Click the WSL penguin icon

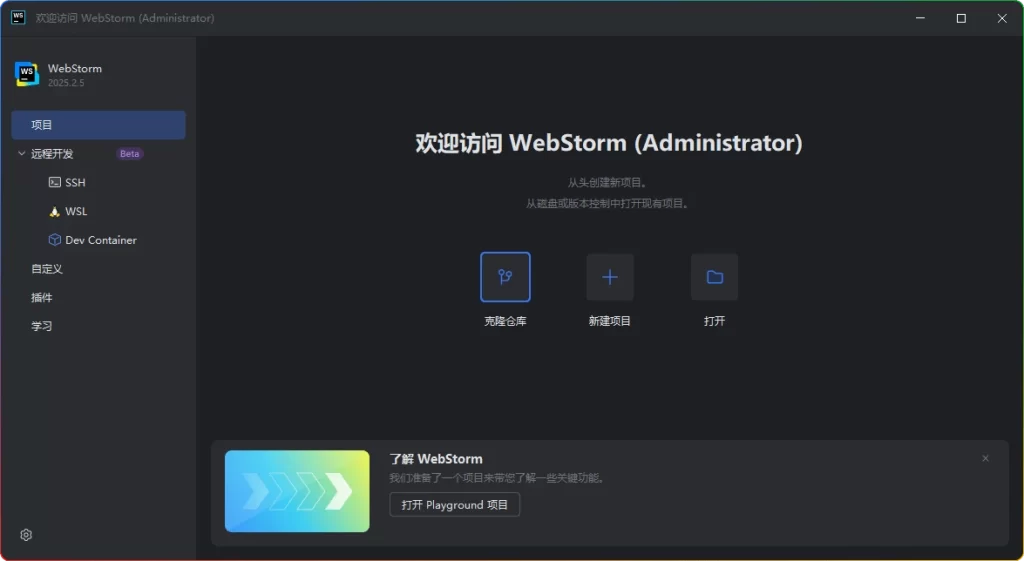tap(55, 211)
